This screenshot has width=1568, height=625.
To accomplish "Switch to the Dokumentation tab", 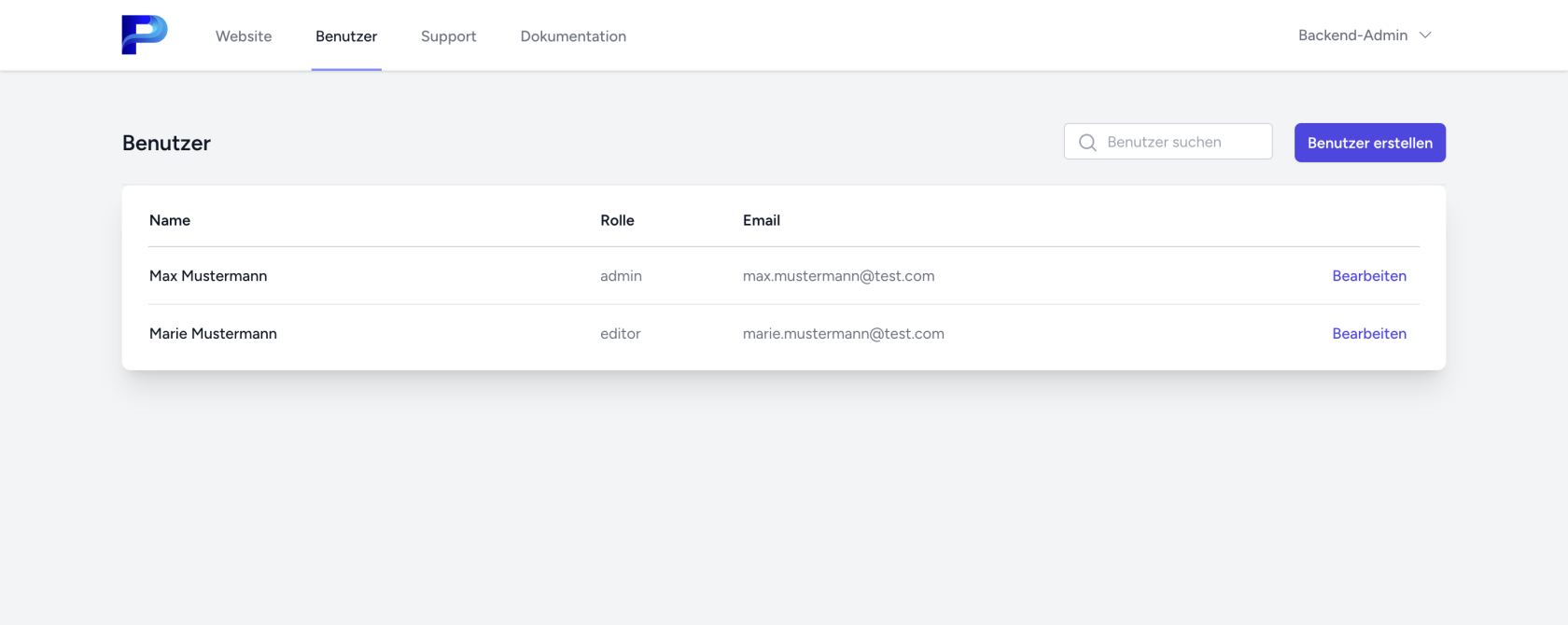I will click(x=573, y=36).
